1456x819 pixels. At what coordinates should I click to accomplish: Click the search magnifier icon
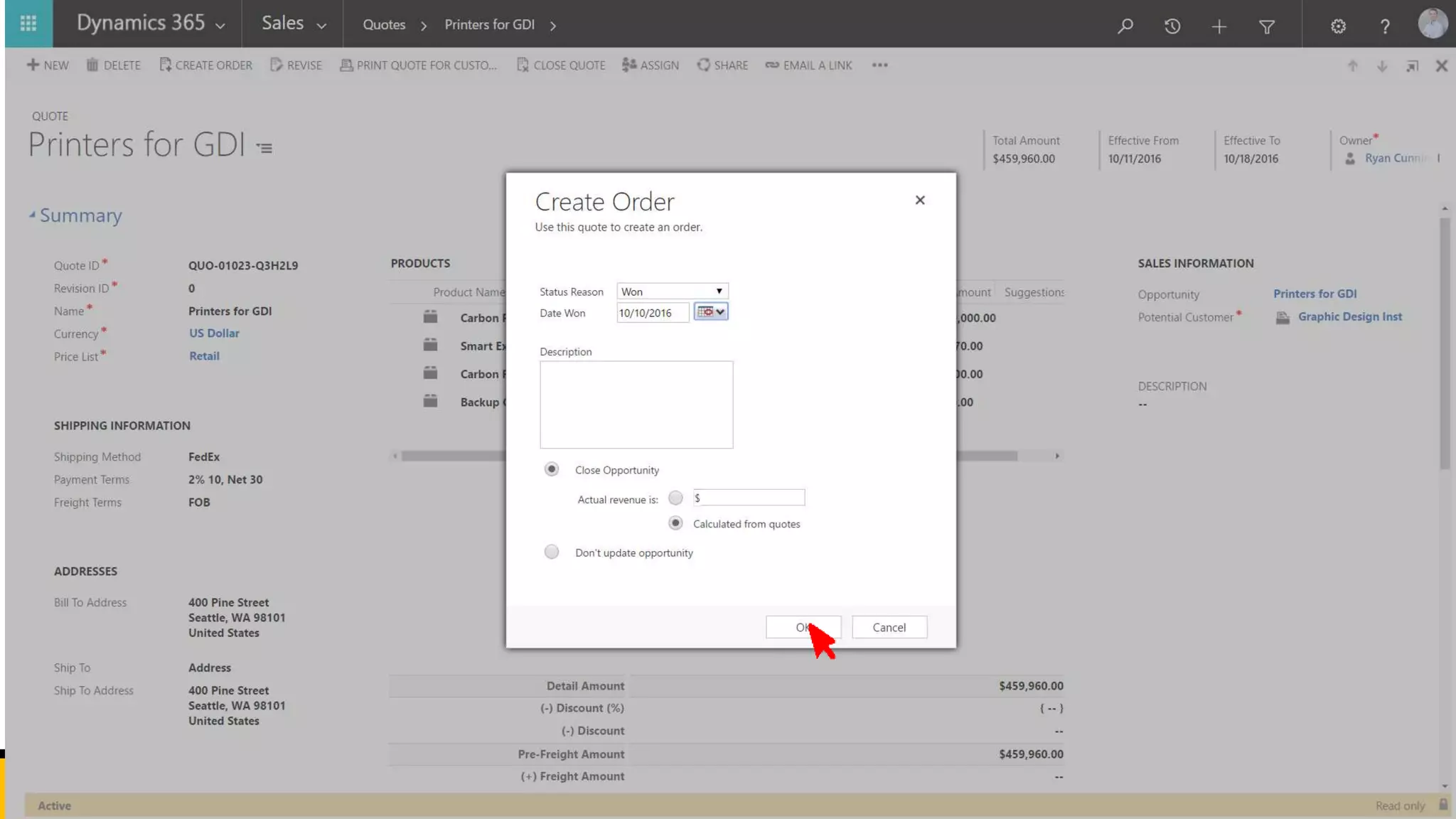(x=1125, y=26)
